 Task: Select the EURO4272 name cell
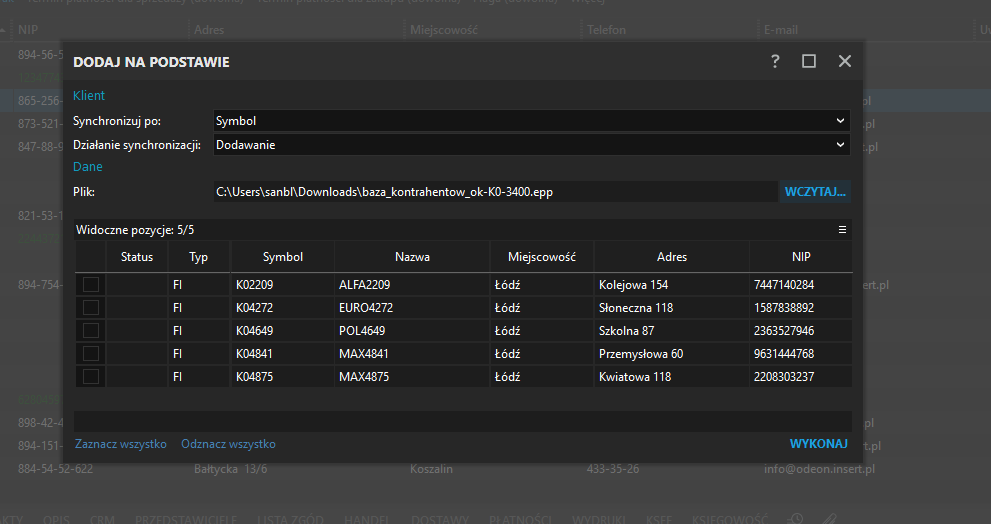point(412,308)
